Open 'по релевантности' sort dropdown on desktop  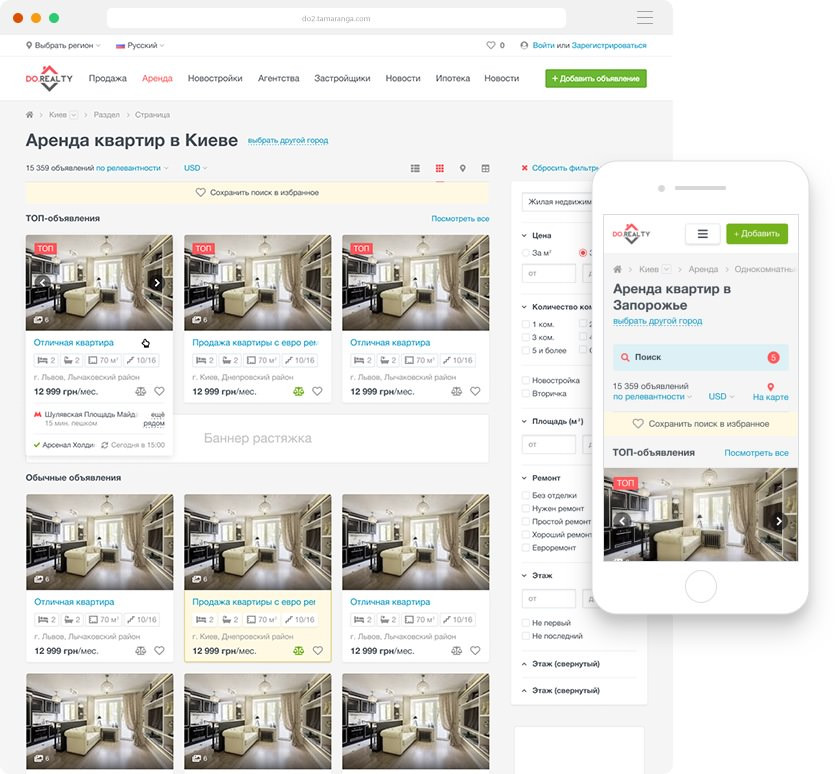tap(132, 168)
